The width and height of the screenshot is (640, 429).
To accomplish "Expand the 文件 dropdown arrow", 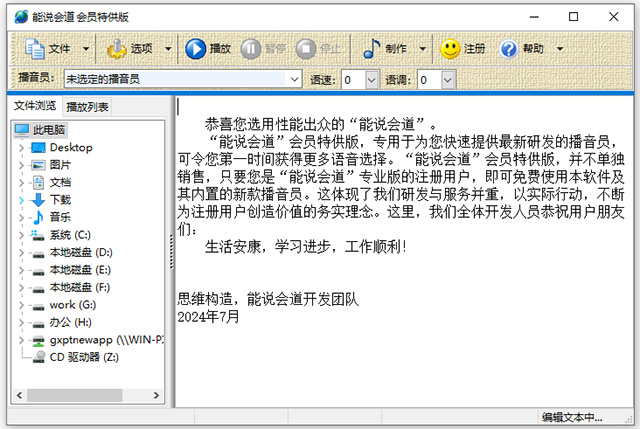I will (86, 49).
